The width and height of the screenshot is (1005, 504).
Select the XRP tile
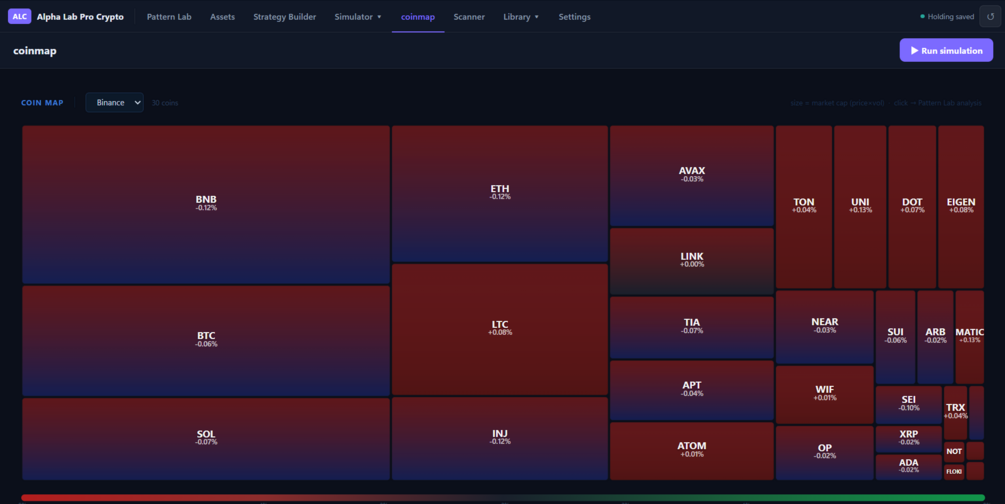tap(909, 439)
